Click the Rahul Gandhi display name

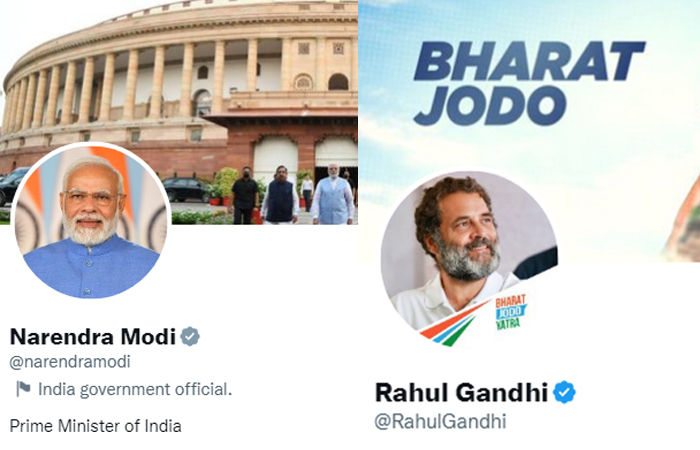click(x=462, y=392)
